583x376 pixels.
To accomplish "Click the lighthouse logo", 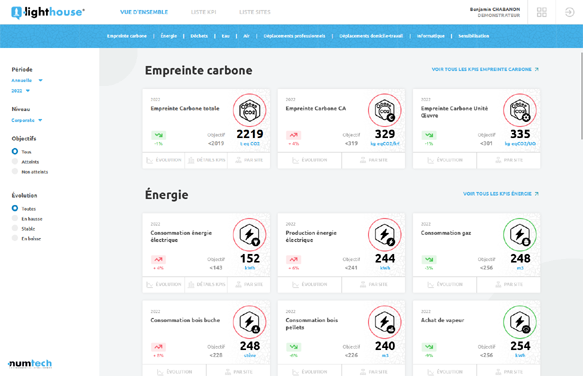I will pyautogui.click(x=48, y=12).
